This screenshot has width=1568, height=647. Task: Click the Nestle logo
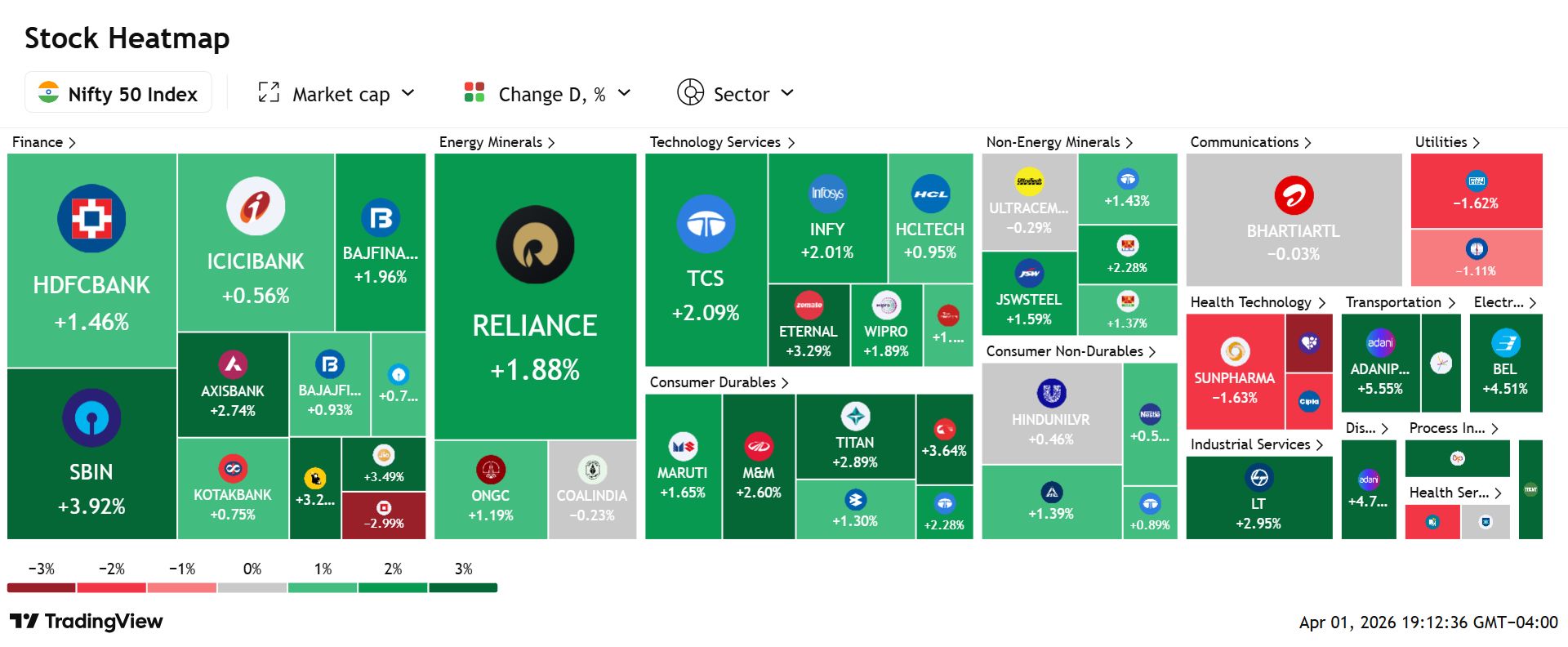pyautogui.click(x=1150, y=414)
